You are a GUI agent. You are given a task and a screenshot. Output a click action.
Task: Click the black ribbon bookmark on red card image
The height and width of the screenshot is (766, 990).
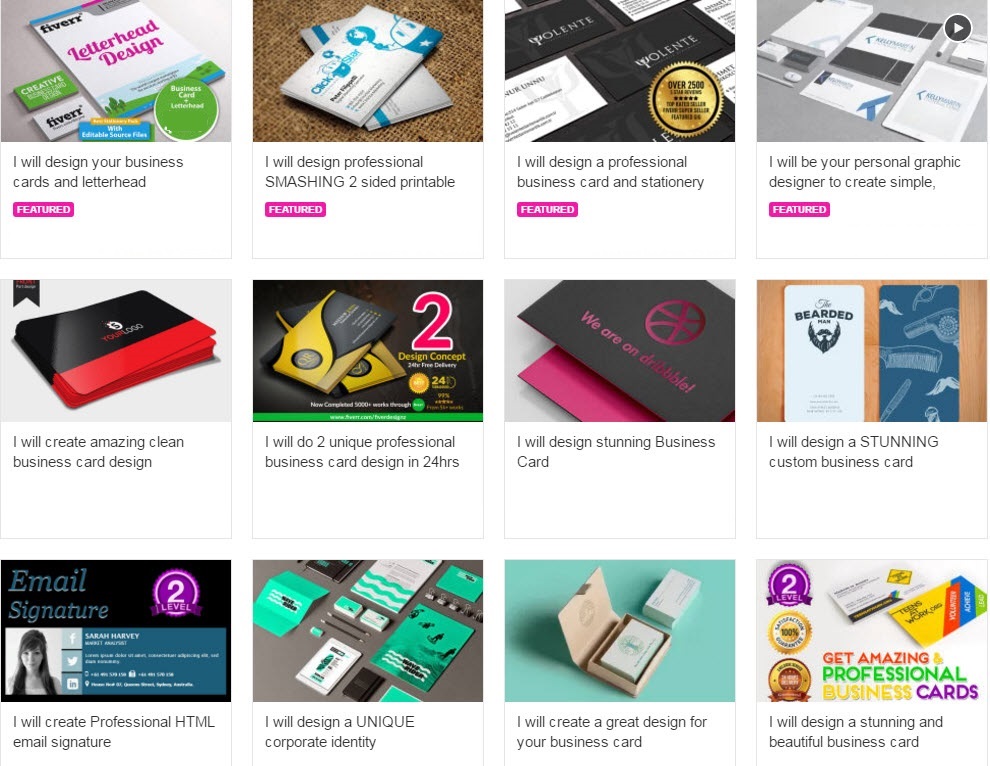pos(27,293)
